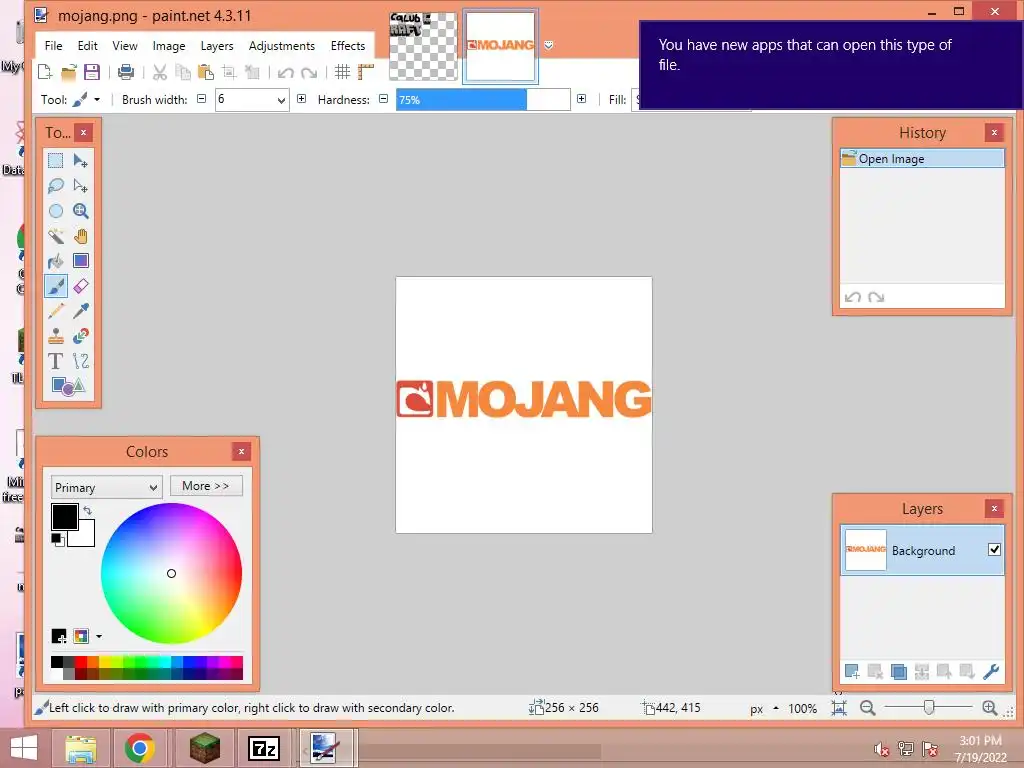Viewport: 1024px width, 768px height.
Task: Click the primary black color swatch
Action: (x=64, y=516)
